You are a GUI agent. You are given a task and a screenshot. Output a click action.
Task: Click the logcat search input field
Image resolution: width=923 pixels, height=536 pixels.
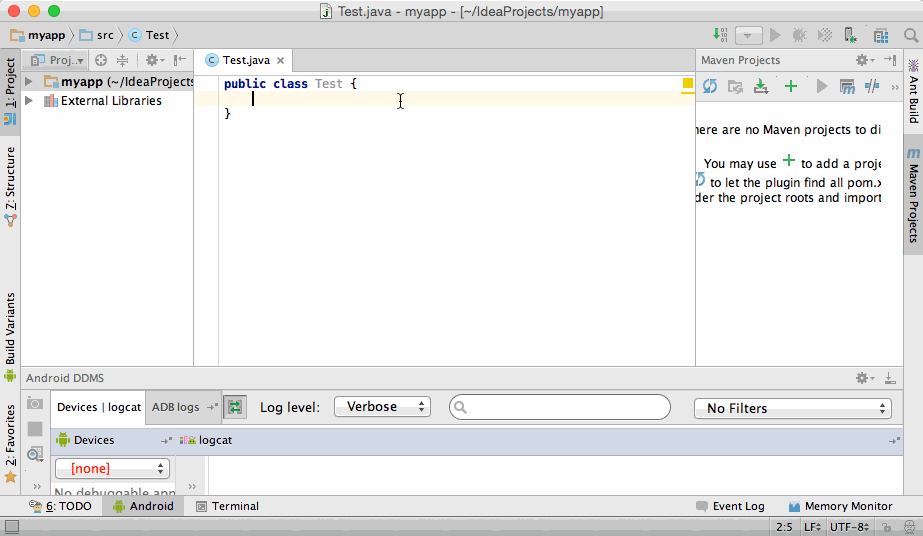(x=560, y=407)
